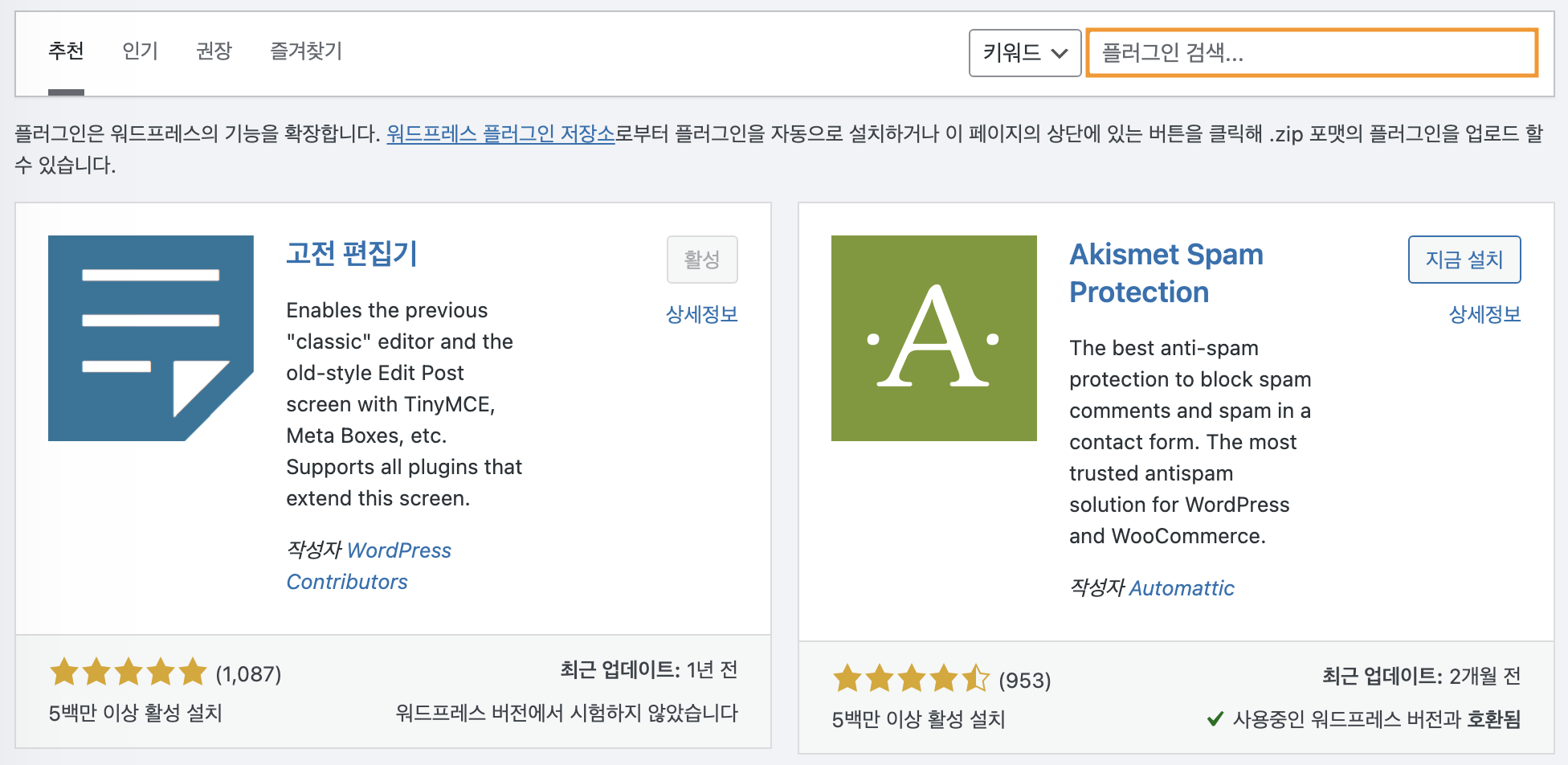View 상세정보 for 고전 편집기
This screenshot has height=765, width=1568.
(x=702, y=314)
